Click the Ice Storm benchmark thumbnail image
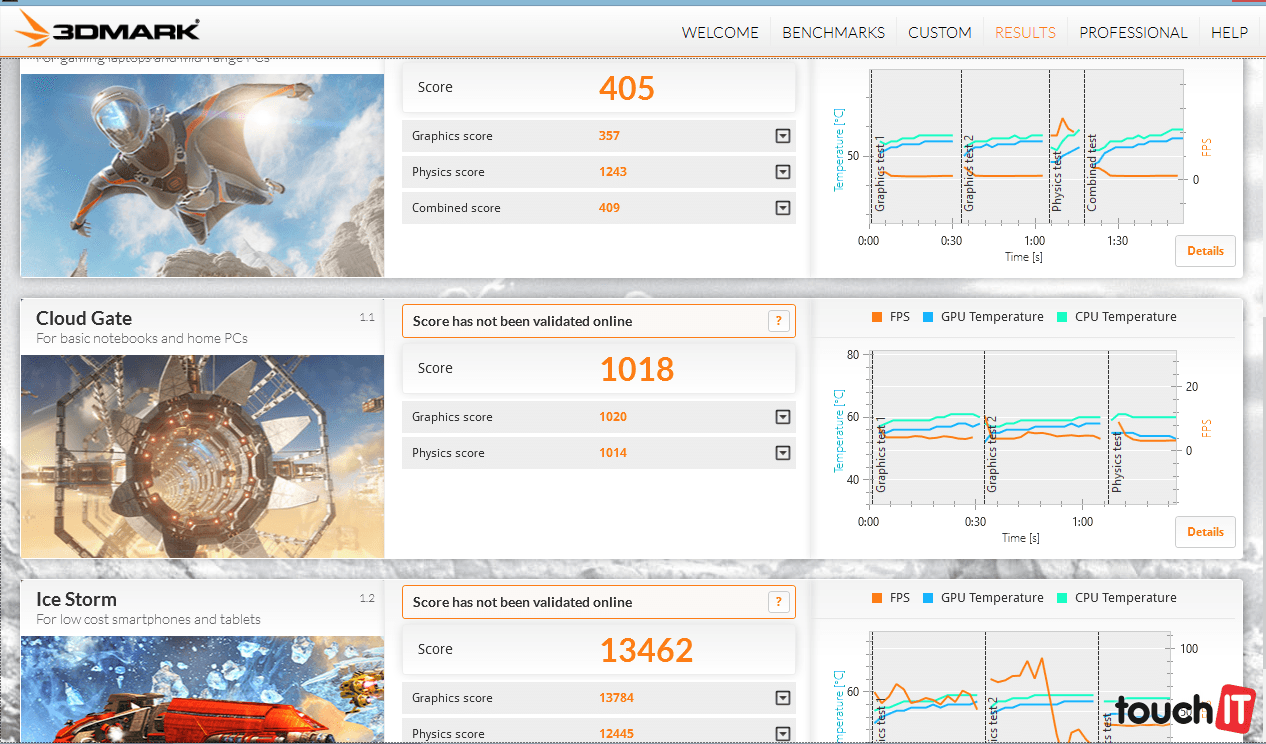Viewport: 1266px width, 744px height. [x=202, y=690]
